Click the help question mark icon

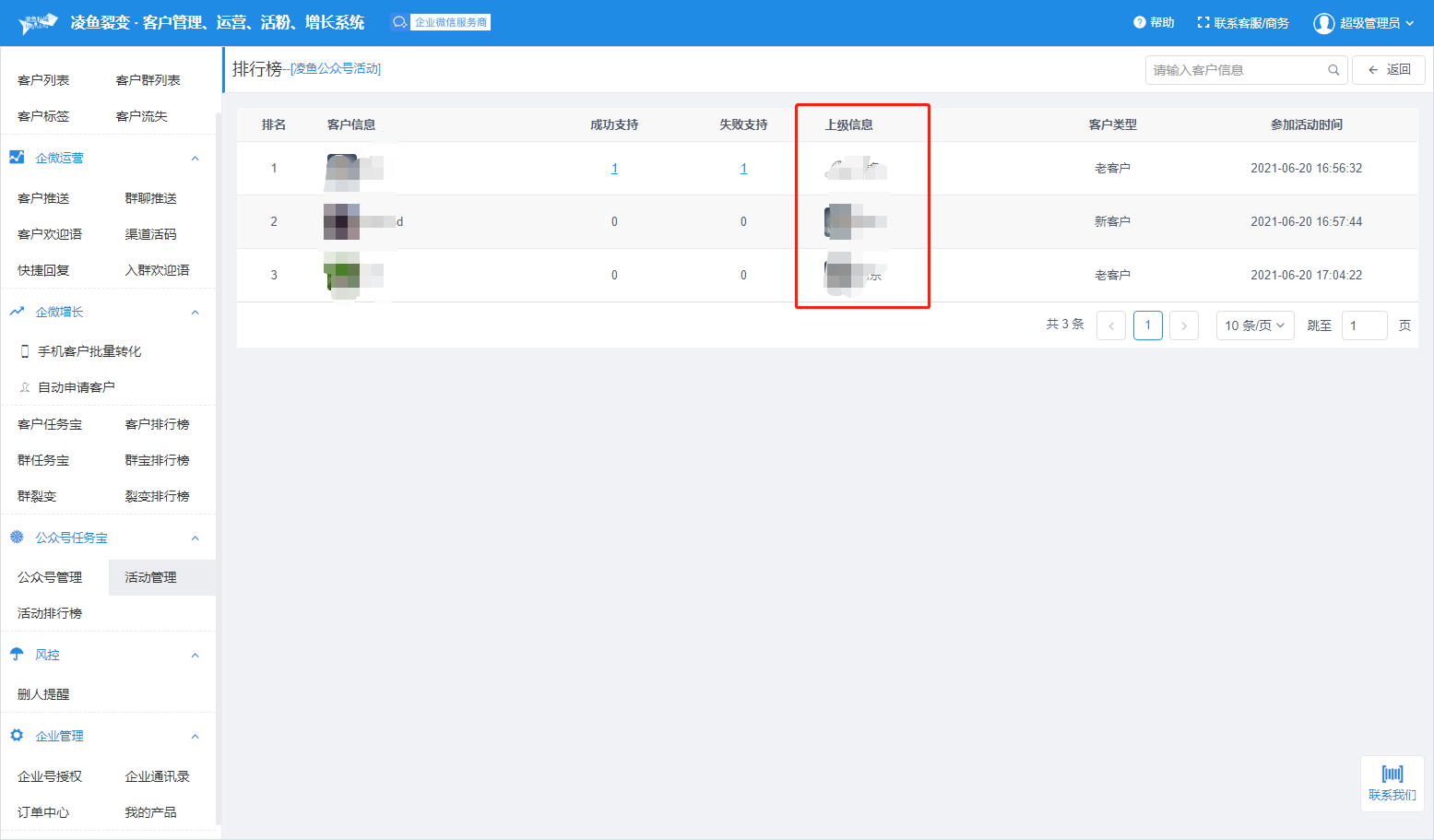coord(1140,22)
